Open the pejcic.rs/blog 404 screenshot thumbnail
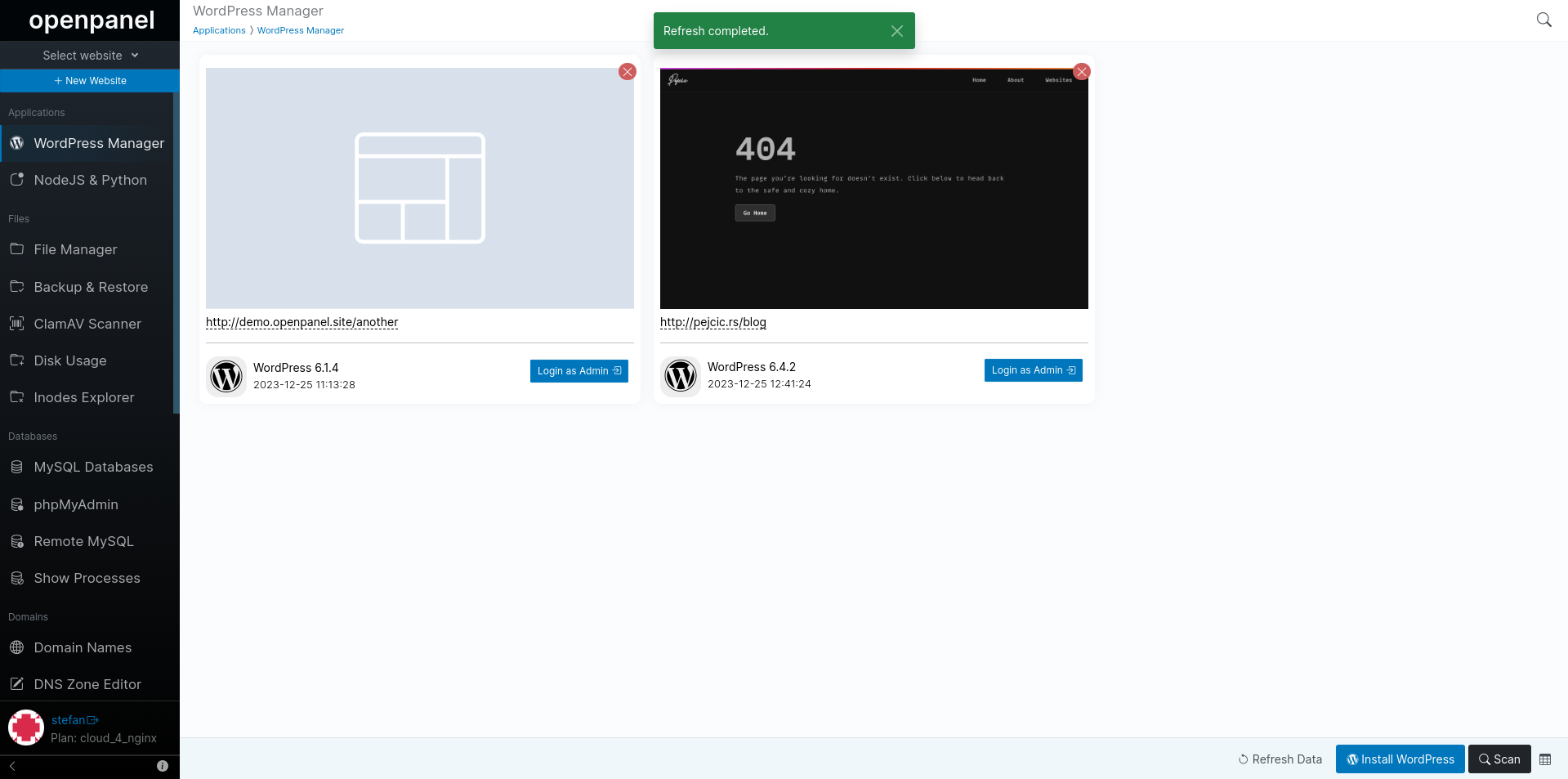This screenshot has height=779, width=1568. coord(874,188)
